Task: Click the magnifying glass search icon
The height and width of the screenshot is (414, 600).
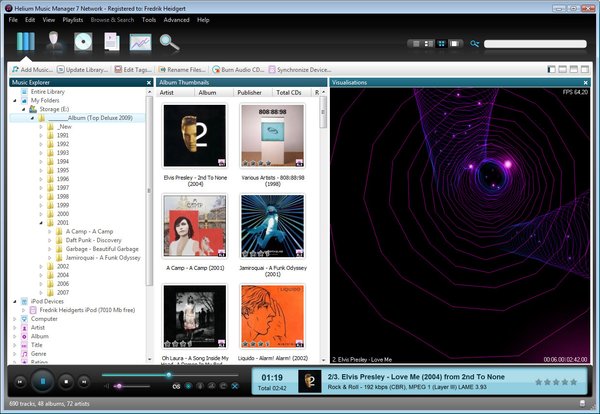Action: click(x=169, y=42)
